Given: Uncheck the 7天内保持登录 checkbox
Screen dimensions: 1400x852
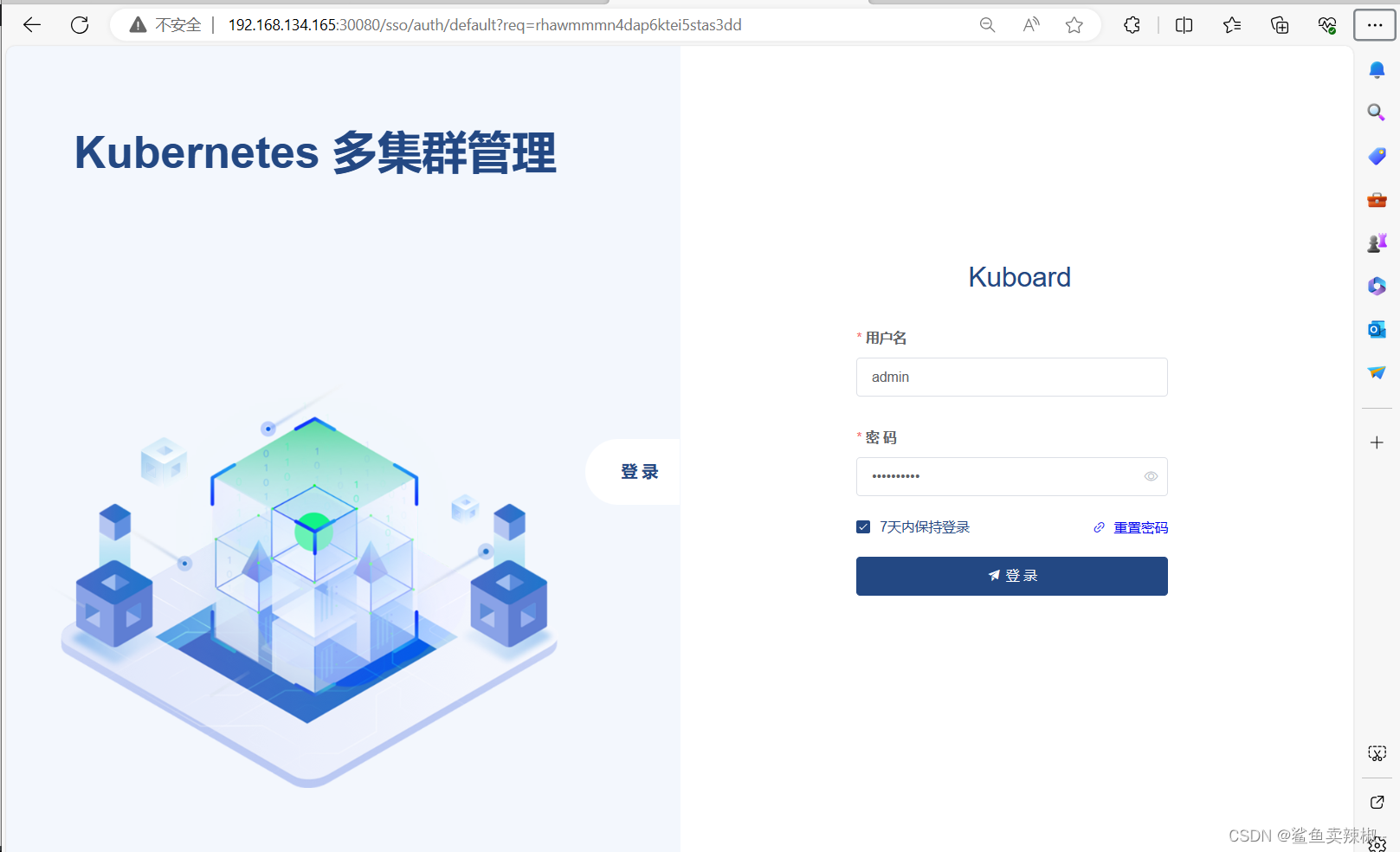Looking at the screenshot, I should [863, 527].
